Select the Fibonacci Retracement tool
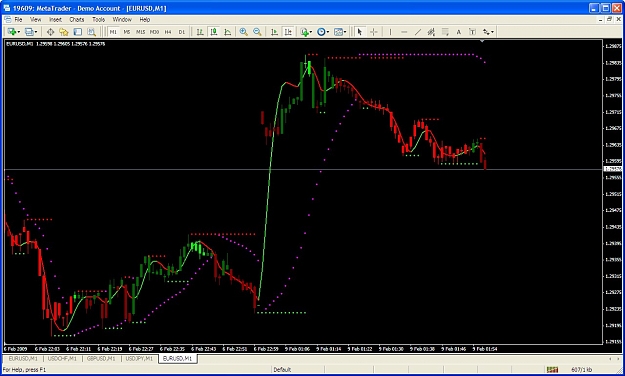This screenshot has height=376, width=625. pyautogui.click(x=445, y=32)
